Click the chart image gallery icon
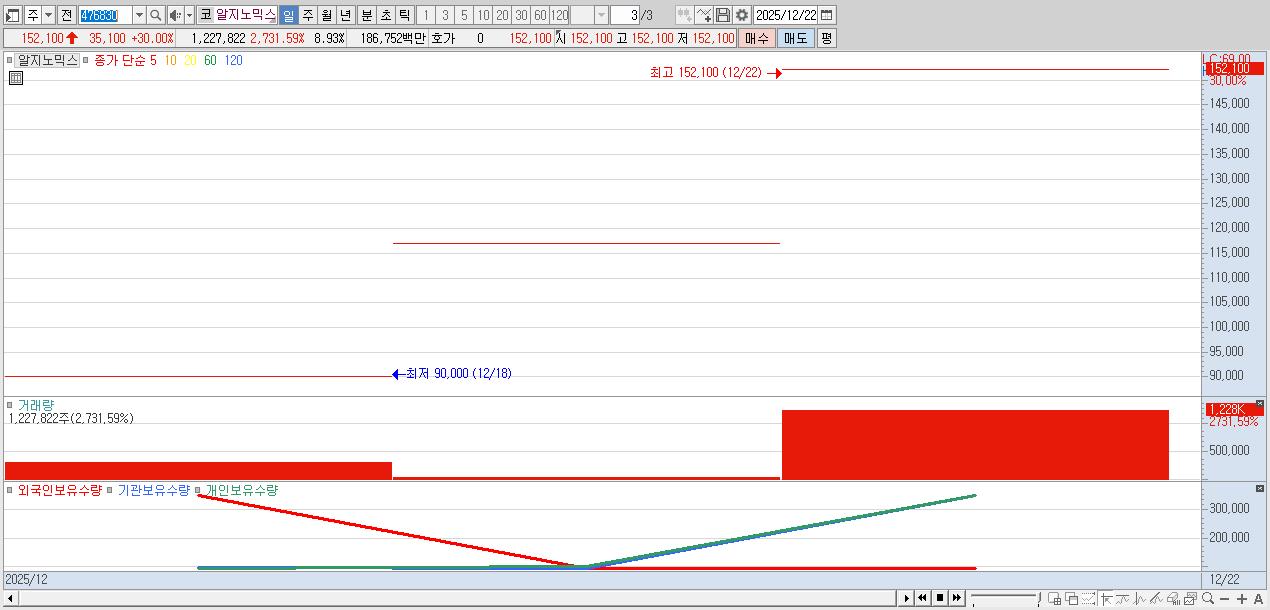Image resolution: width=1270 pixels, height=610 pixels. coord(1190,598)
